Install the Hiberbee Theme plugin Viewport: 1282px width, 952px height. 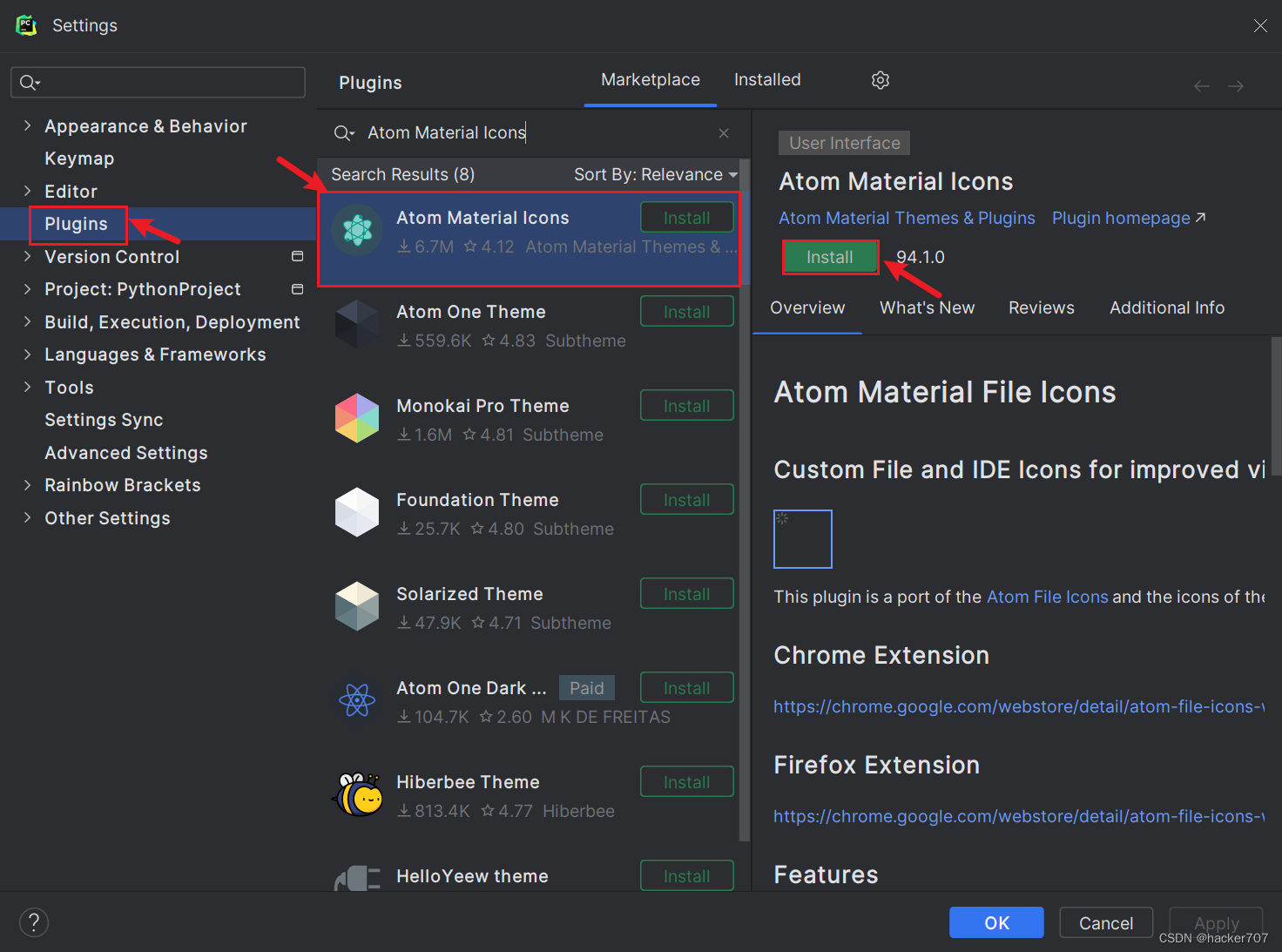pos(687,782)
